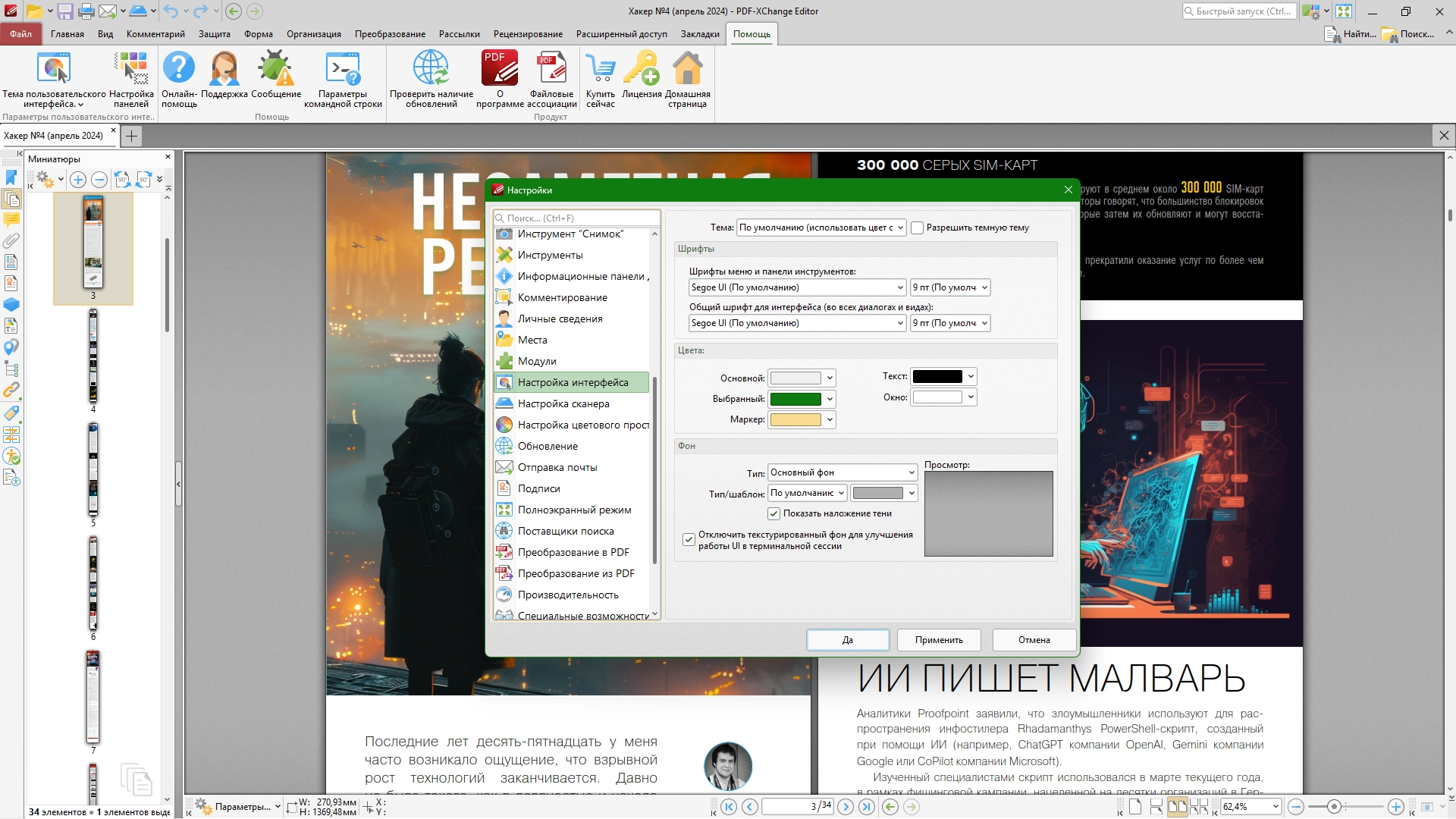Open menu font Segoe UI dropdown
Viewport: 1456px width, 819px height.
[x=797, y=287]
